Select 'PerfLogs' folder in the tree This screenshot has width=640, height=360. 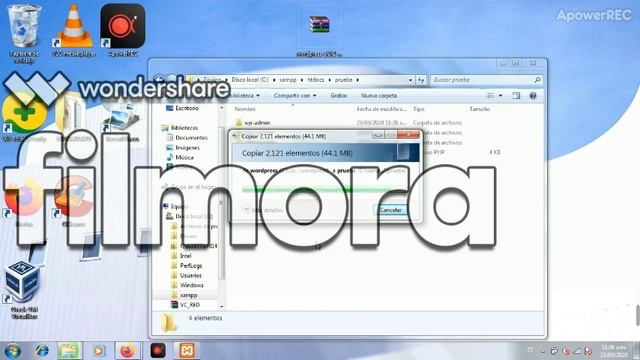tap(186, 265)
